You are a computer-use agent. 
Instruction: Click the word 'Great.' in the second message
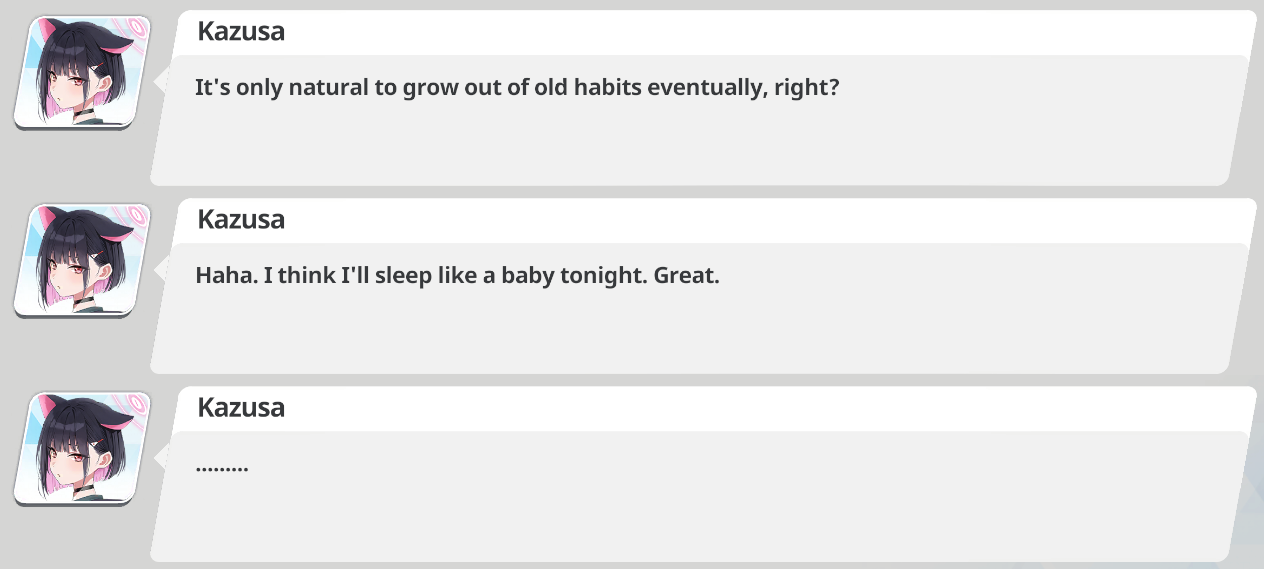(687, 275)
